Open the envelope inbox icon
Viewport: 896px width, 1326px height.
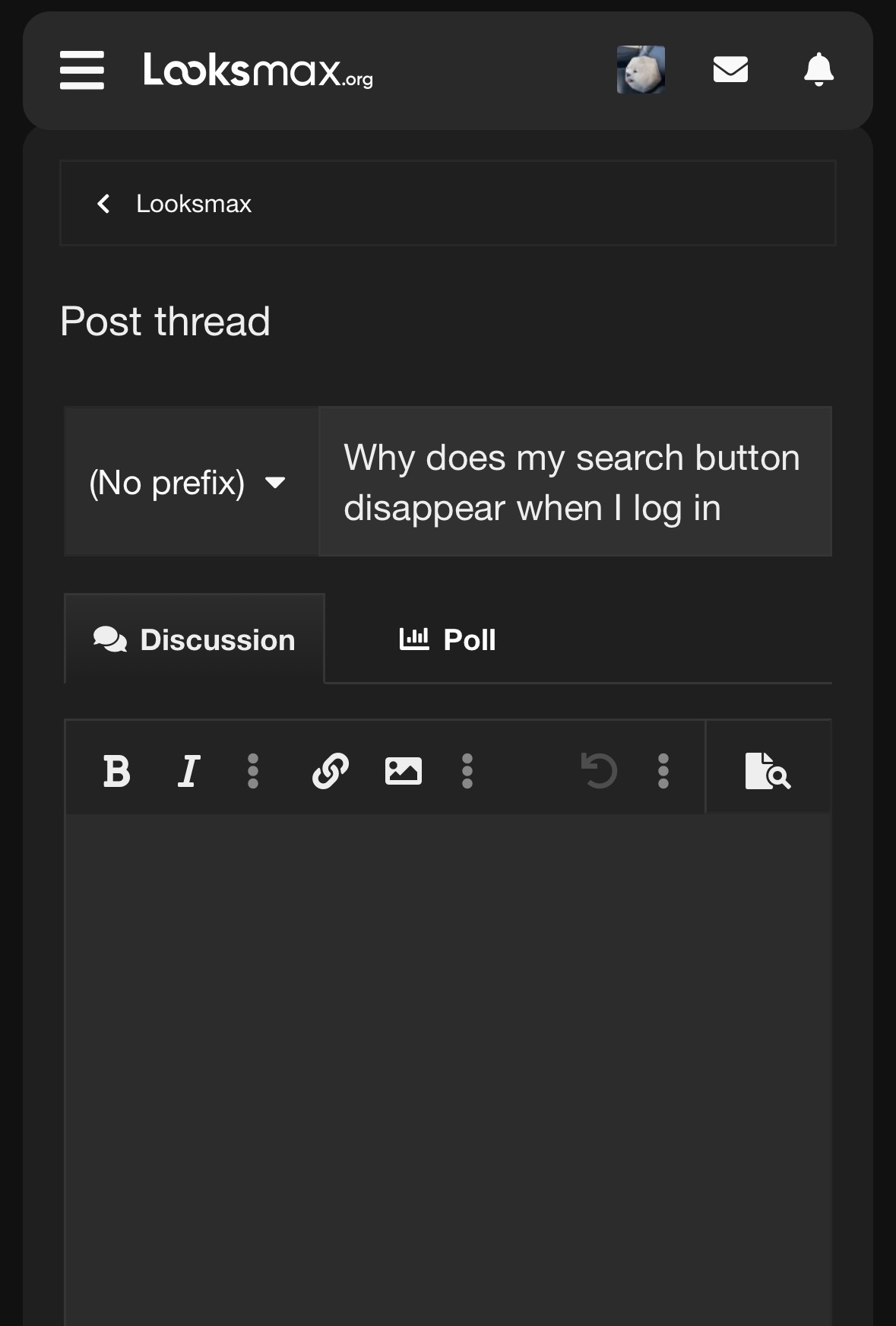(730, 70)
